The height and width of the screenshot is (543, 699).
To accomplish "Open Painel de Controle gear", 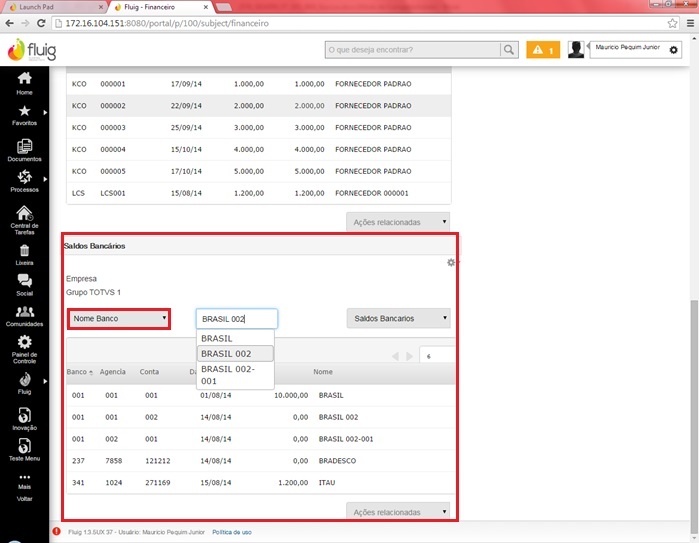I will coord(24,342).
